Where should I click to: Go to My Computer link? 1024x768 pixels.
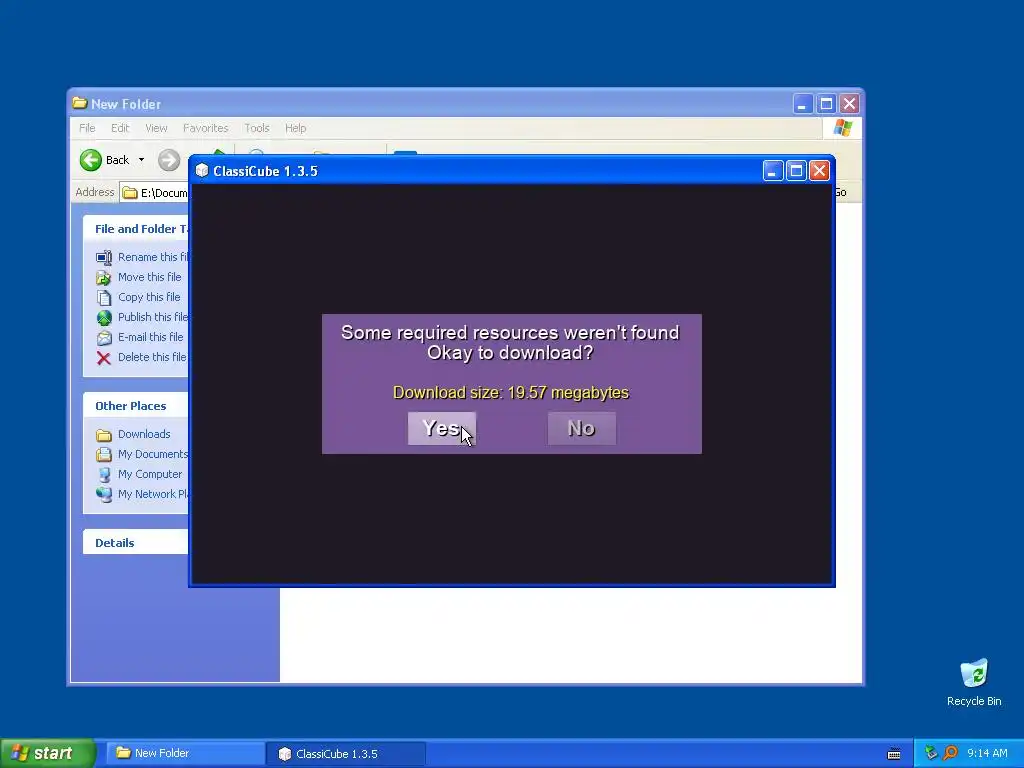[x=150, y=474]
